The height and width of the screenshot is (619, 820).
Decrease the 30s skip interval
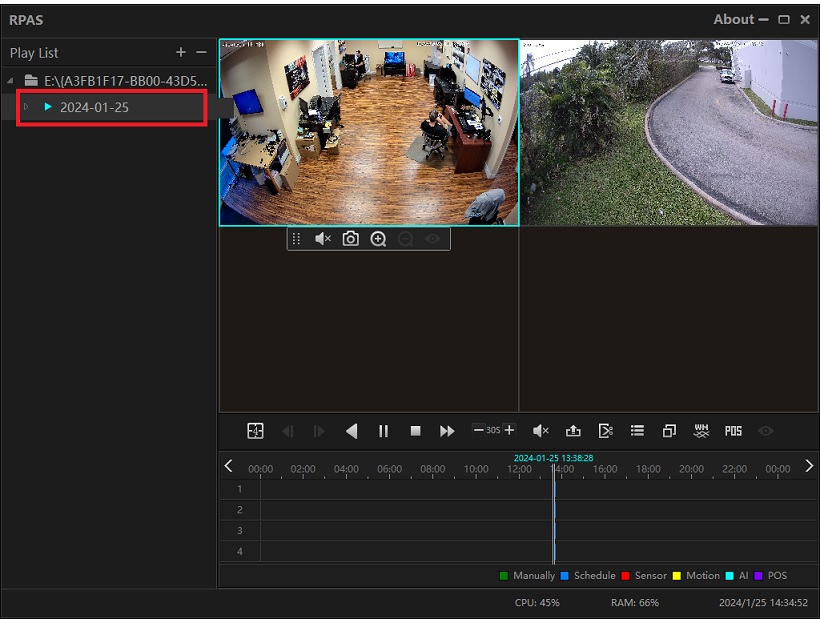(478, 430)
